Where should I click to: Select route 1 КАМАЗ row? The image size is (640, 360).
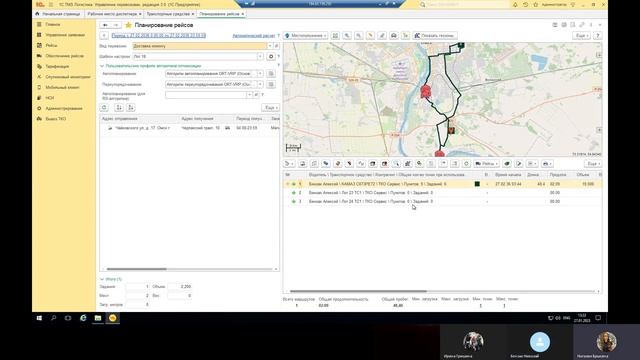443,184
